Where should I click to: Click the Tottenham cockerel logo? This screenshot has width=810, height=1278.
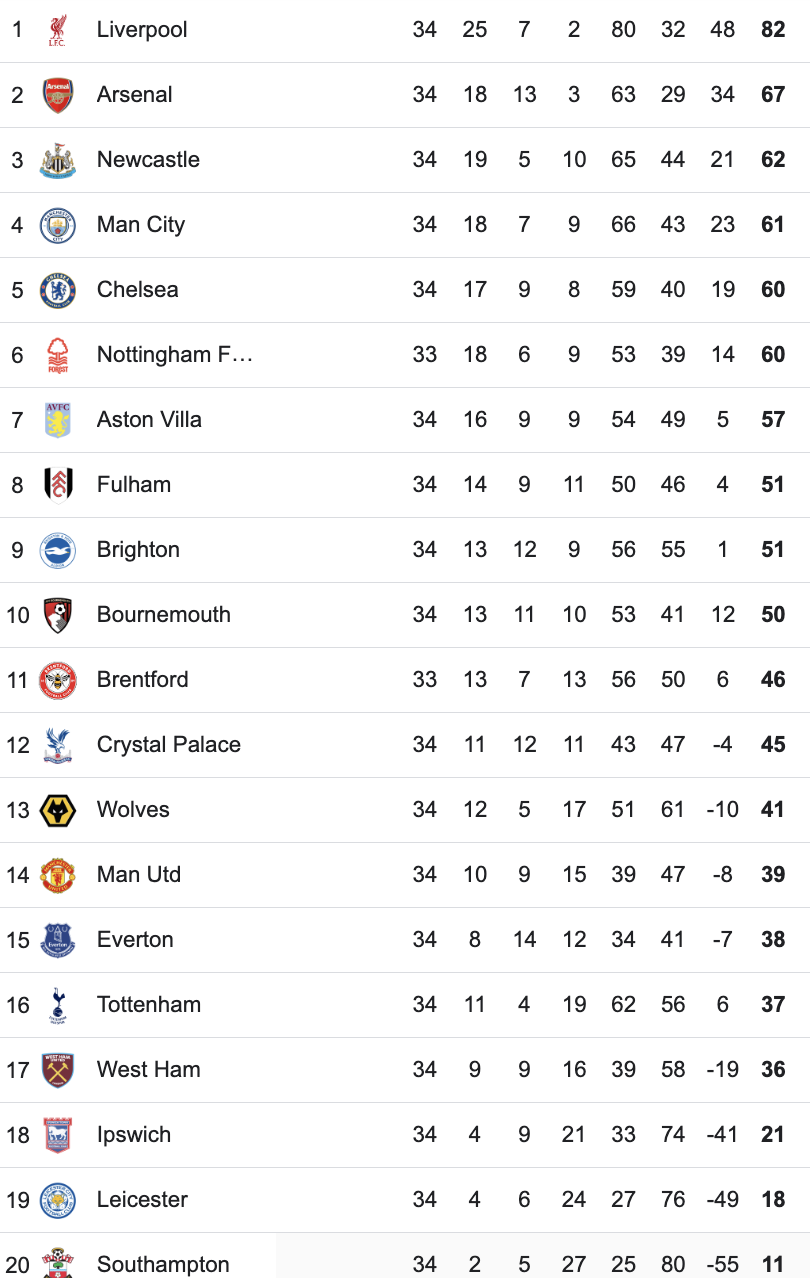58,1005
